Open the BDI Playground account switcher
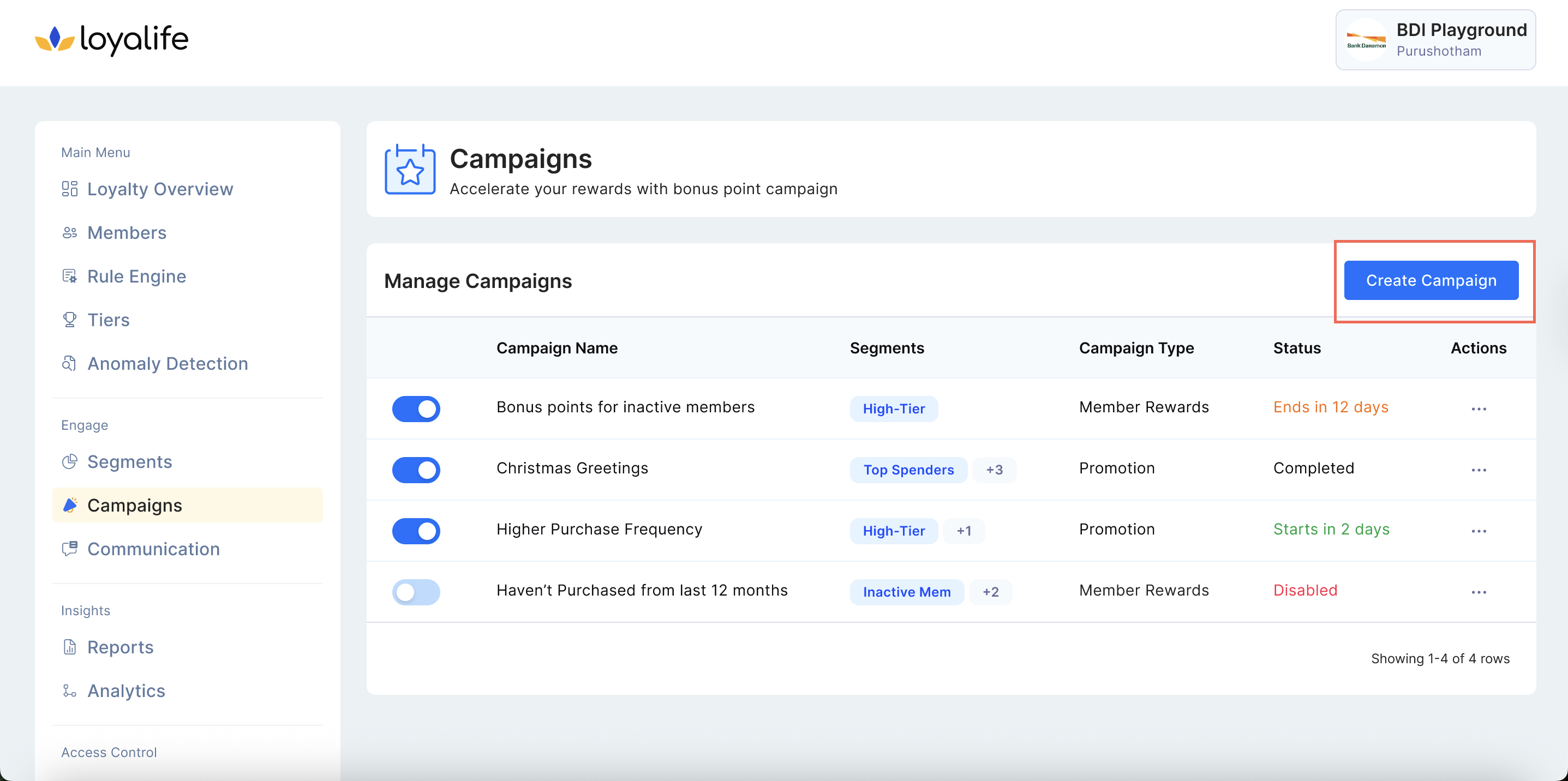The height and width of the screenshot is (781, 1568). tap(1435, 39)
